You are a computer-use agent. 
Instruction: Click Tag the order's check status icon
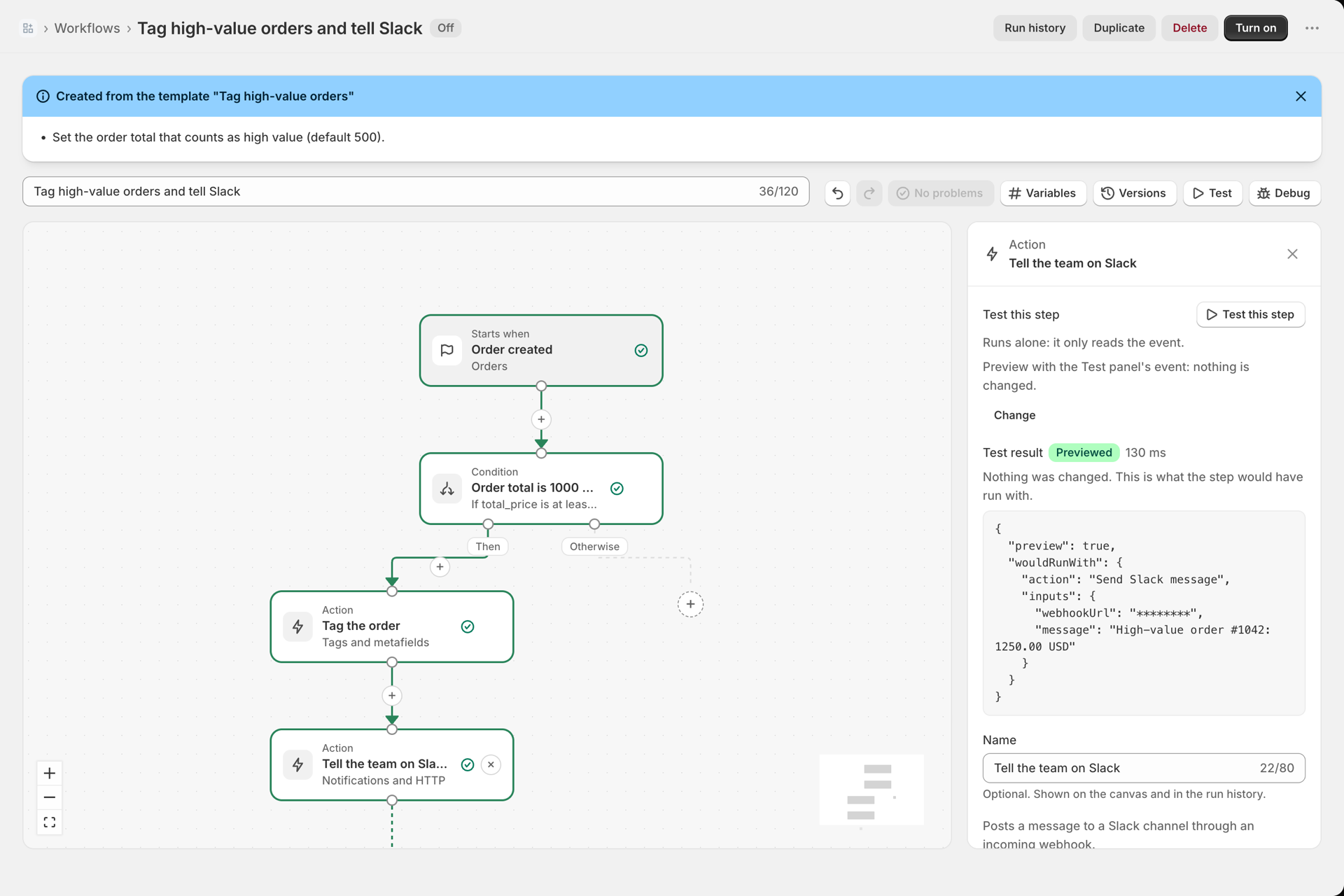pos(468,626)
